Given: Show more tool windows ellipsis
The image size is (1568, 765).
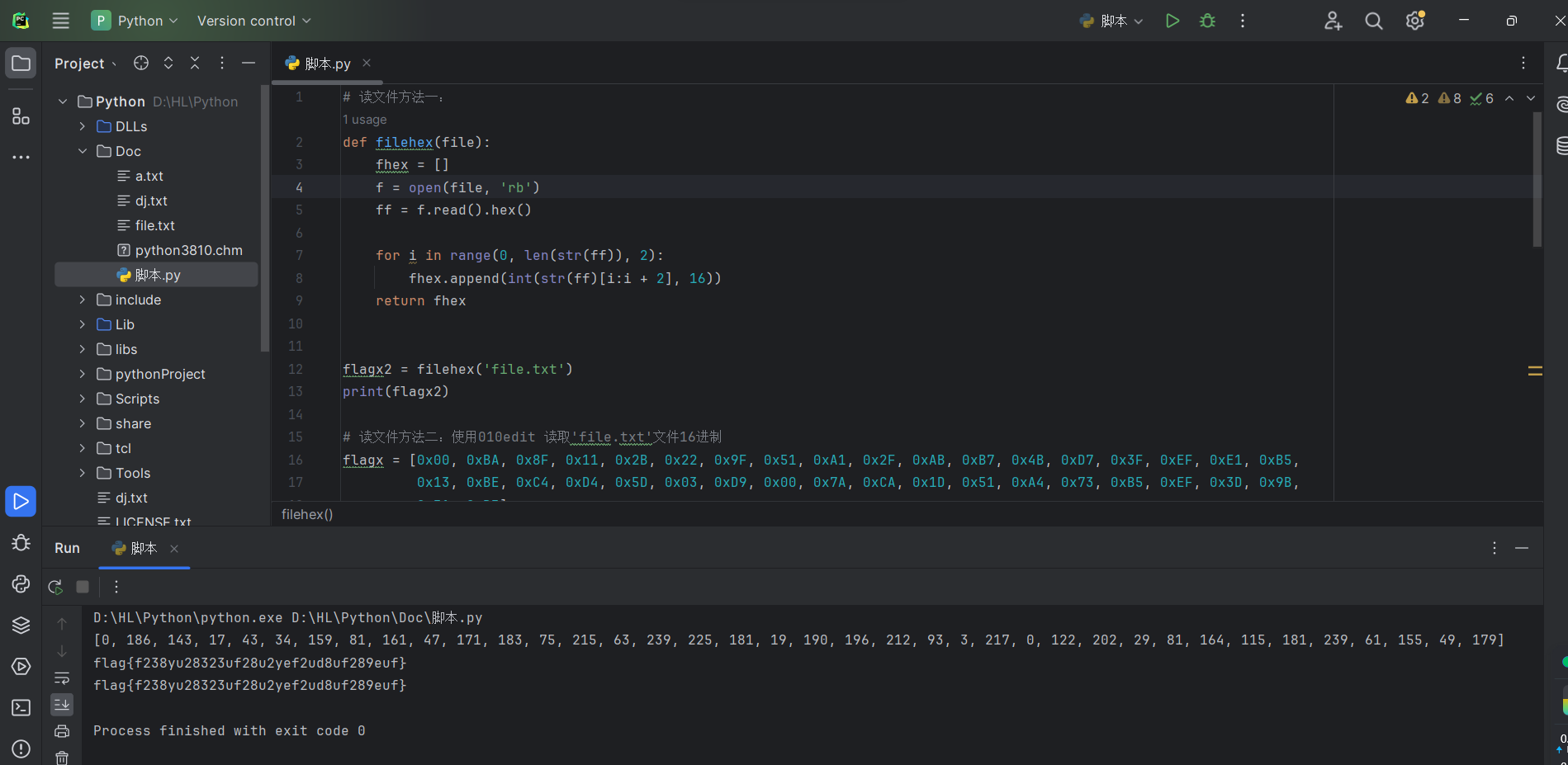Looking at the screenshot, I should pyautogui.click(x=21, y=157).
